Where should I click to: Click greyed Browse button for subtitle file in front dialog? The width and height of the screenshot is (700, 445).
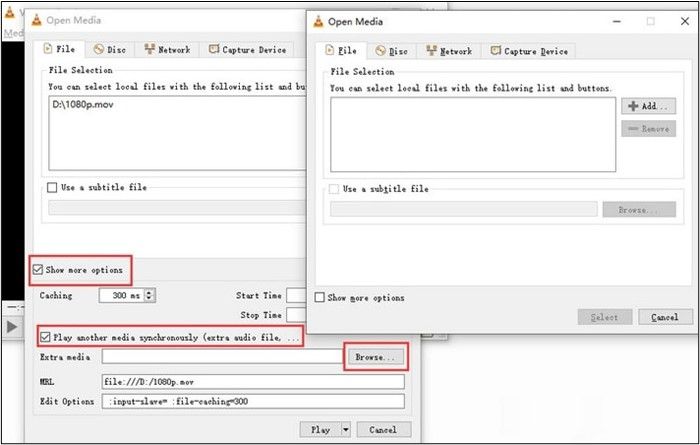[x=639, y=209]
